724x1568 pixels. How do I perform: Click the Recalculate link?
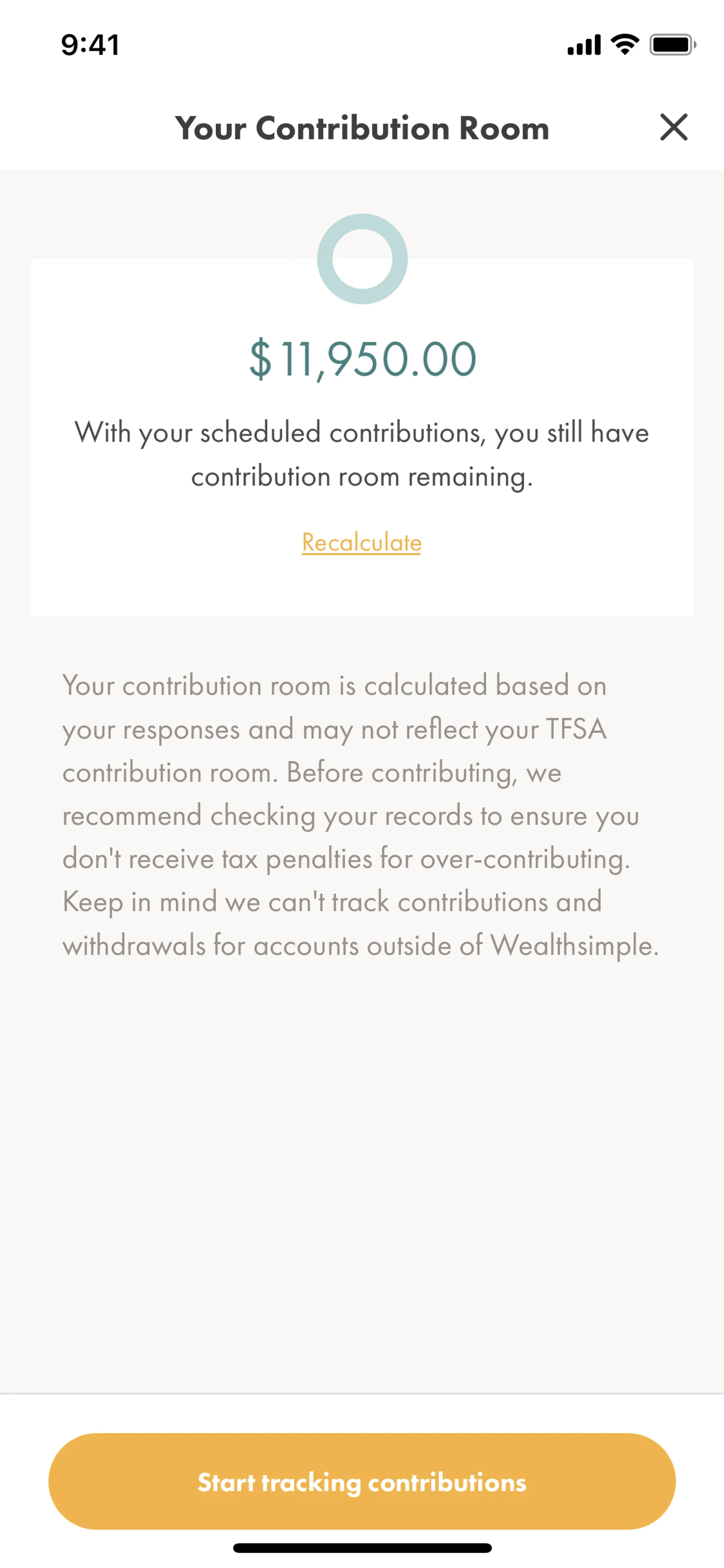361,542
